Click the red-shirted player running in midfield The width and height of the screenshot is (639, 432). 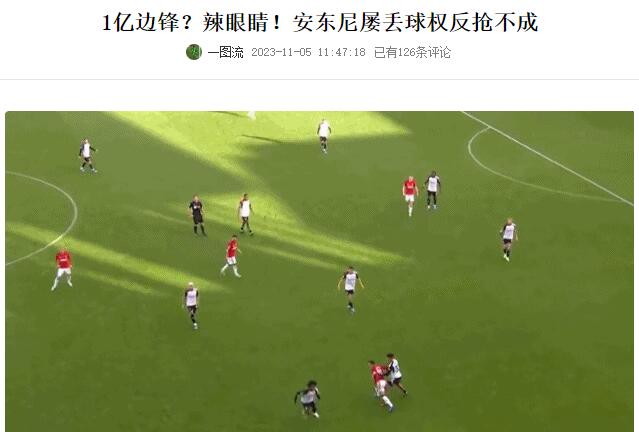(231, 256)
